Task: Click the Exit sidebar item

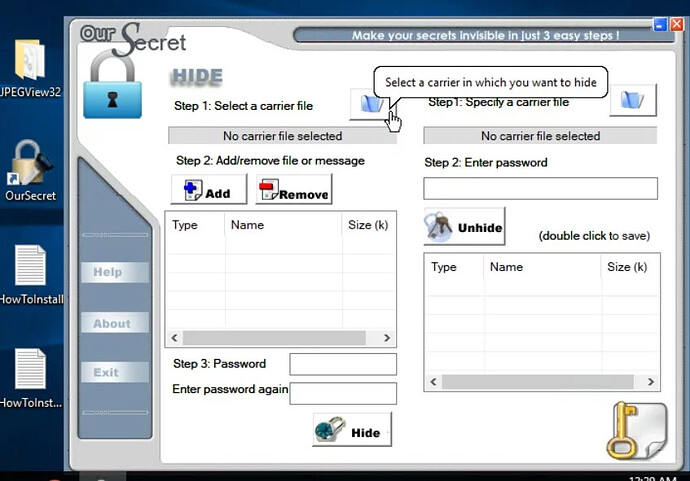Action: click(107, 372)
